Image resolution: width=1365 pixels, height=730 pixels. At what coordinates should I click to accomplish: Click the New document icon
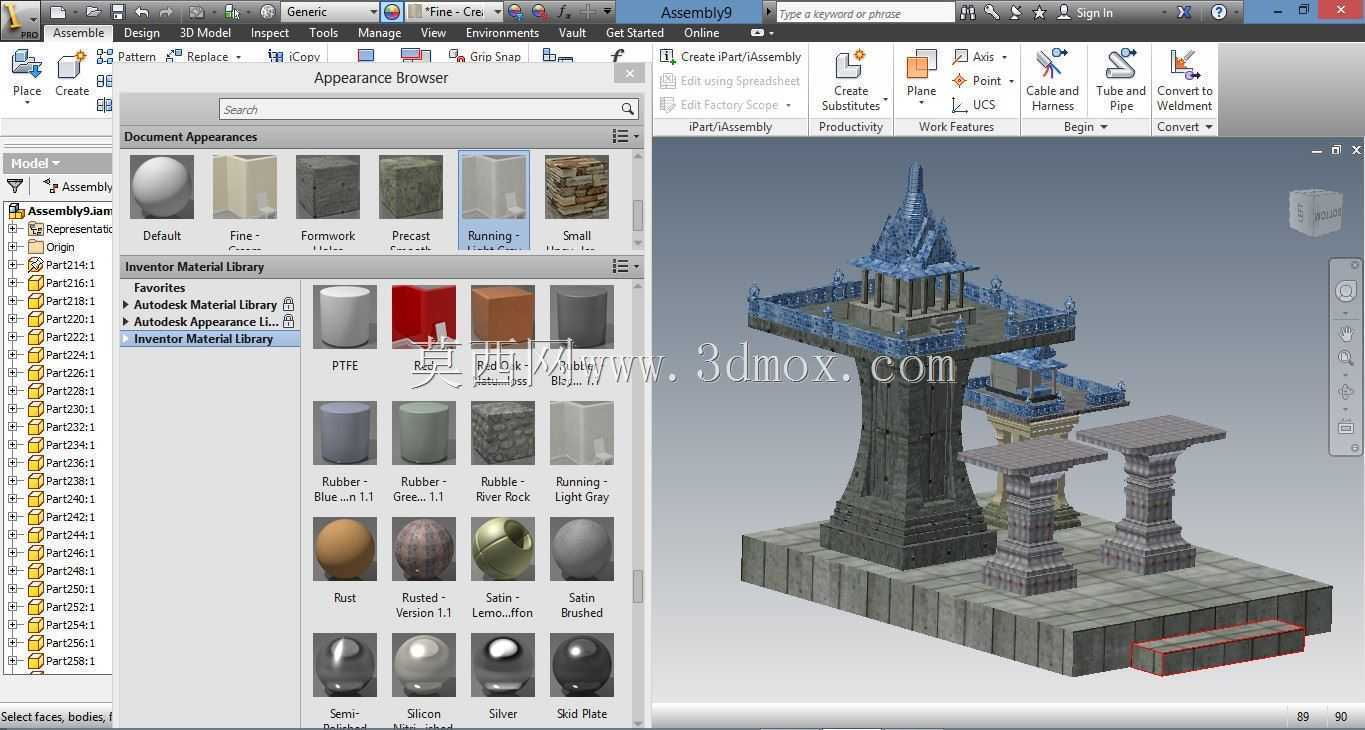click(x=58, y=12)
